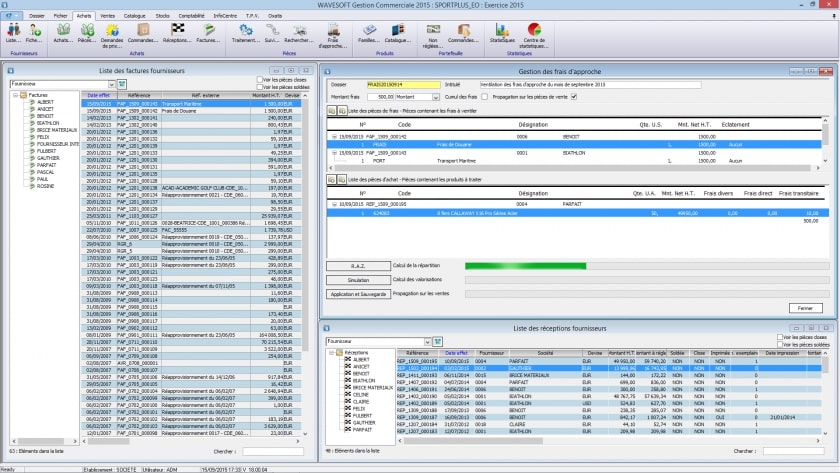840x473 pixels.
Task: Click second icon above Liste des pièces d'achat
Action: [341, 179]
